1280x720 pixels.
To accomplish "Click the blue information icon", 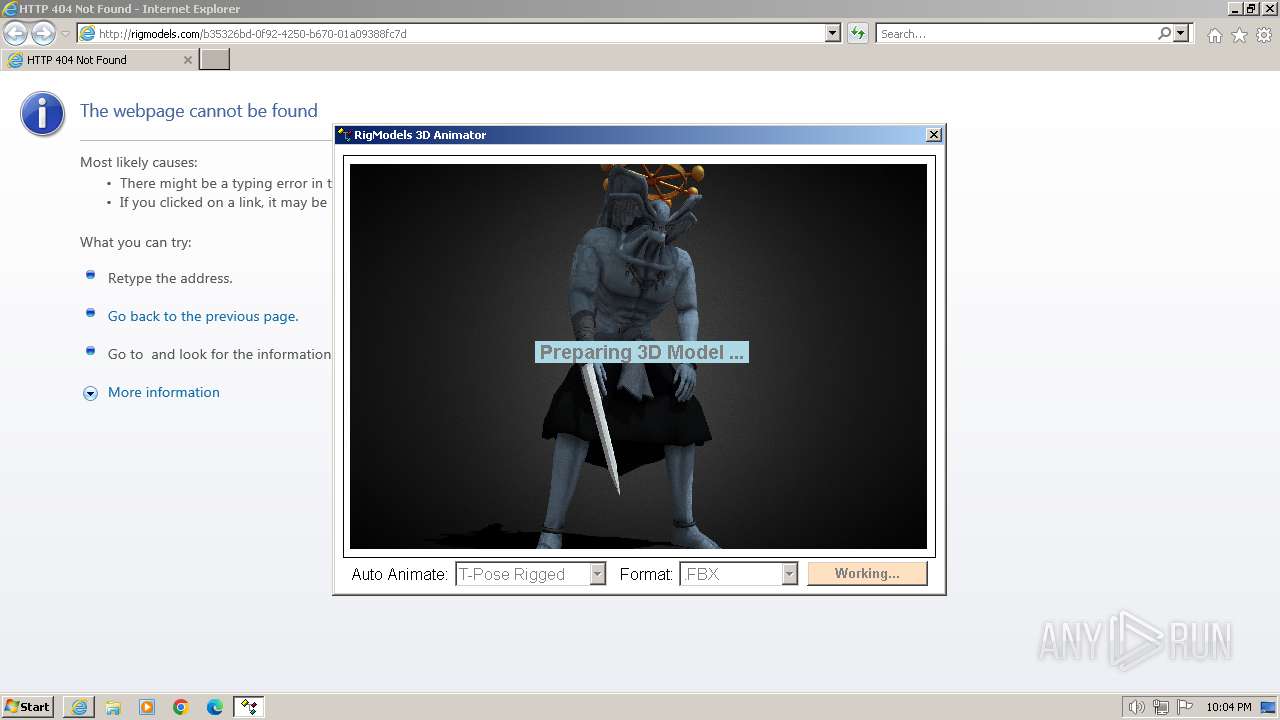I will (x=42, y=114).
